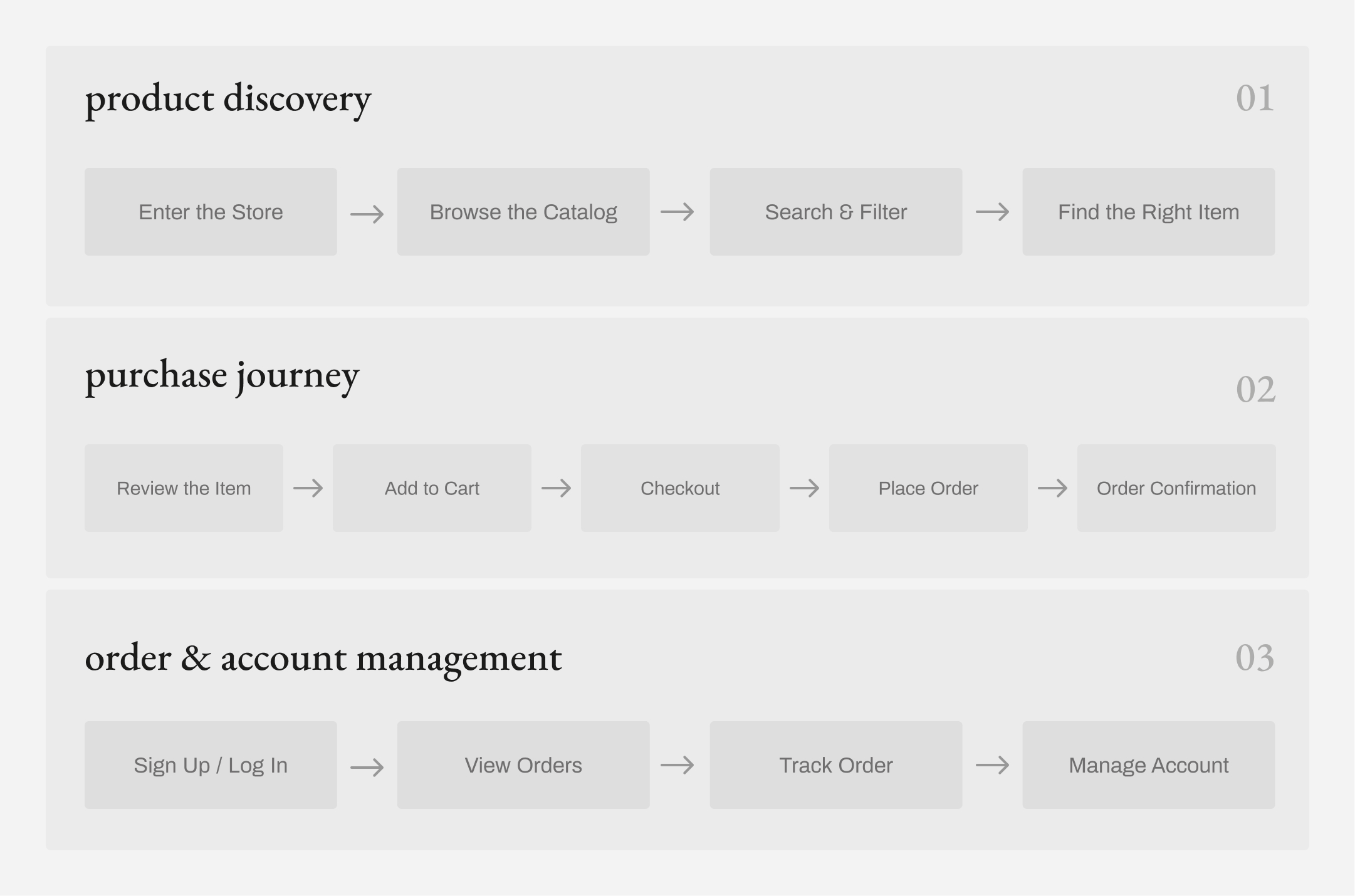Click the Place Order box
This screenshot has height=896, width=1355.
(x=928, y=488)
